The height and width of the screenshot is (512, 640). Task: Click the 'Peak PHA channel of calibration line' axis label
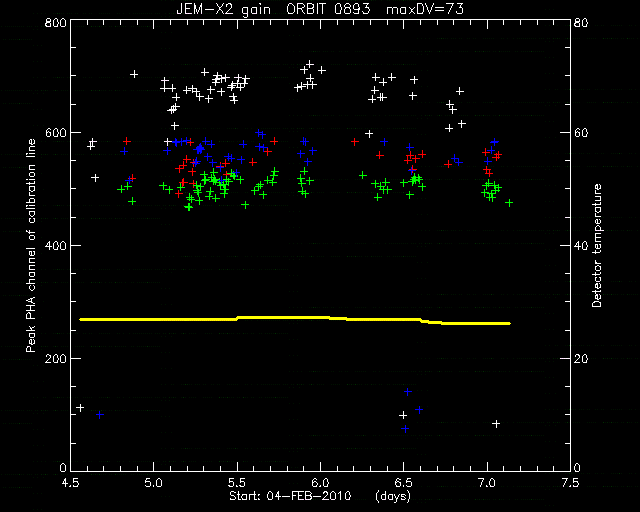click(x=31, y=245)
